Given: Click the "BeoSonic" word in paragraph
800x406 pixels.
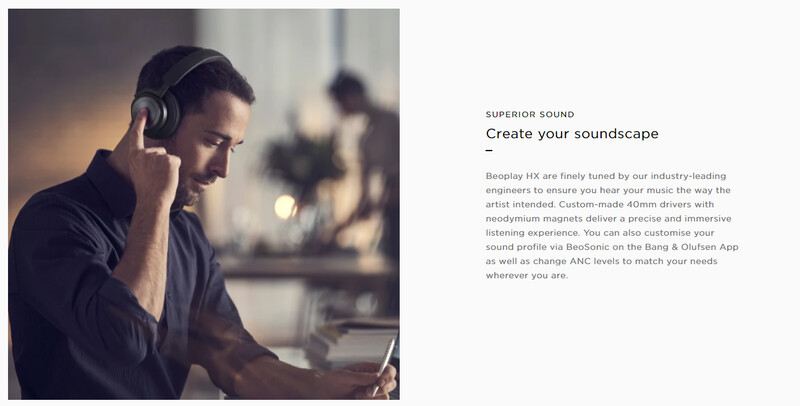Looking at the screenshot, I should point(586,247).
